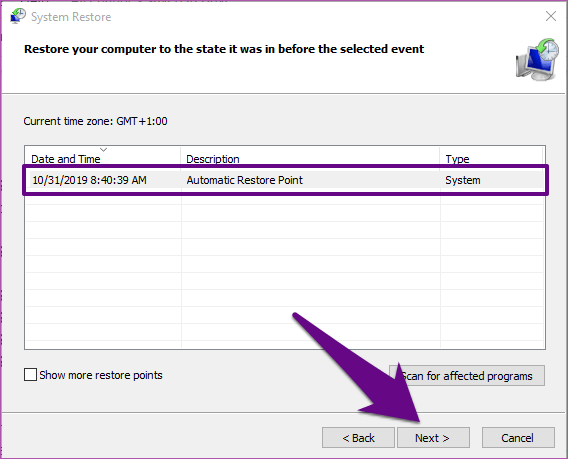The image size is (568, 459).
Task: Close the System Restore dialog with X
Action: (551, 16)
